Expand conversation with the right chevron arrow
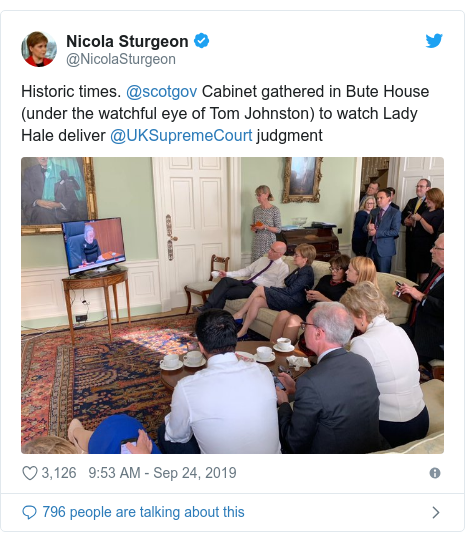The image size is (465, 542). click(436, 512)
